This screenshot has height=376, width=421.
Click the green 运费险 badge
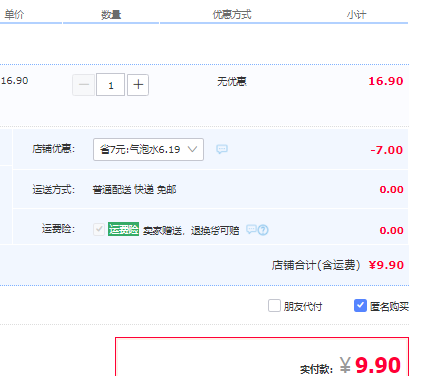point(123,229)
